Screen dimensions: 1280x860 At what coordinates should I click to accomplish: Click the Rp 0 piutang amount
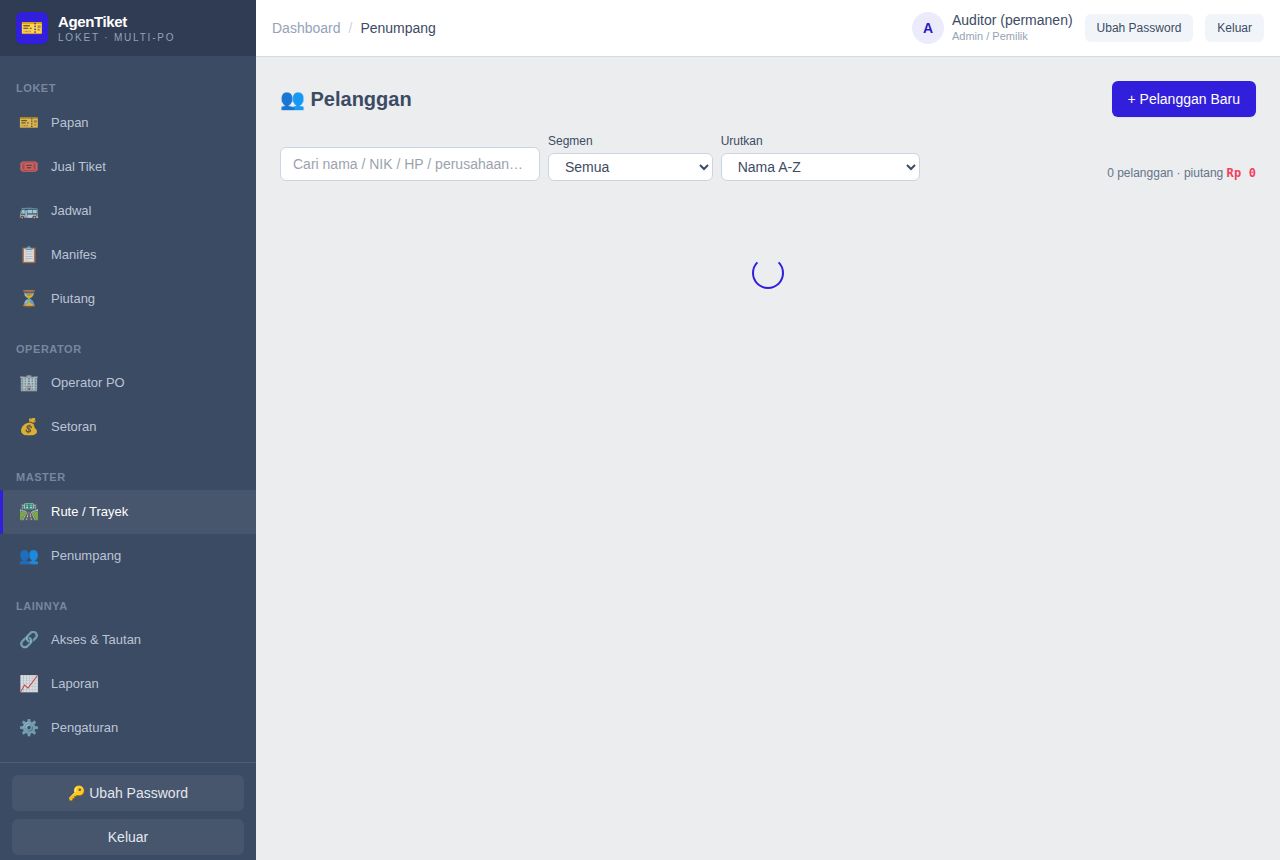point(1241,173)
